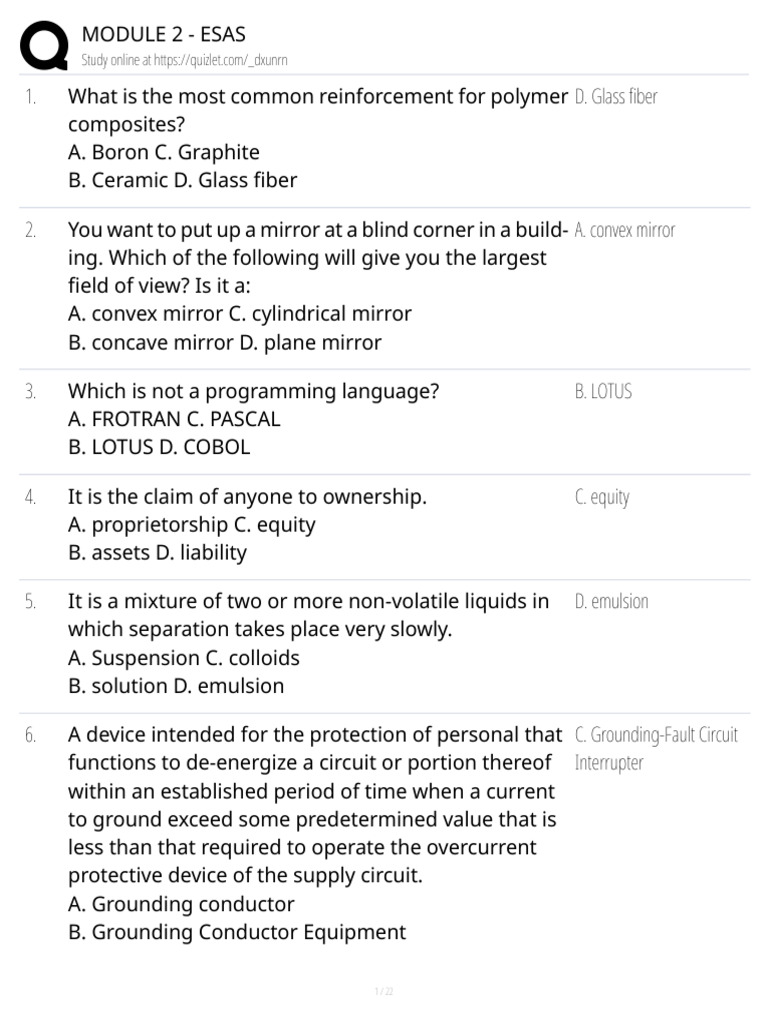The height and width of the screenshot is (1024, 768).
Task: Click the page number indicator at bottom
Action: tap(384, 991)
